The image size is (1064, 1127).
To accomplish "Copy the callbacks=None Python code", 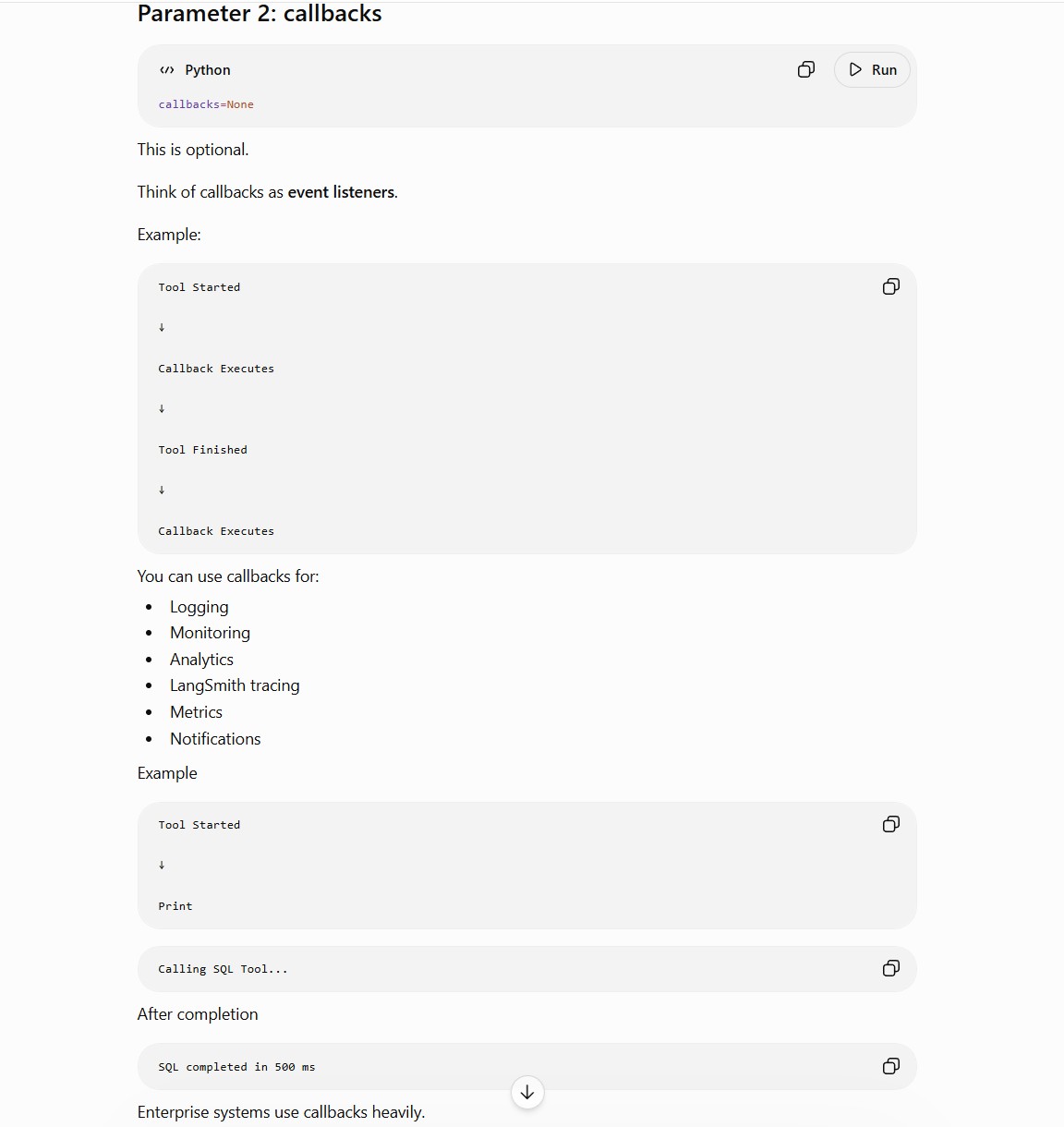I will [x=806, y=69].
